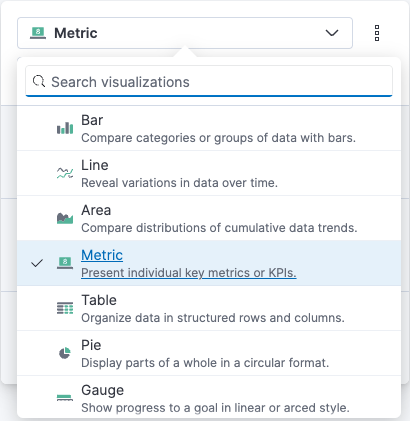Choose the Table visualization option

tap(209, 308)
